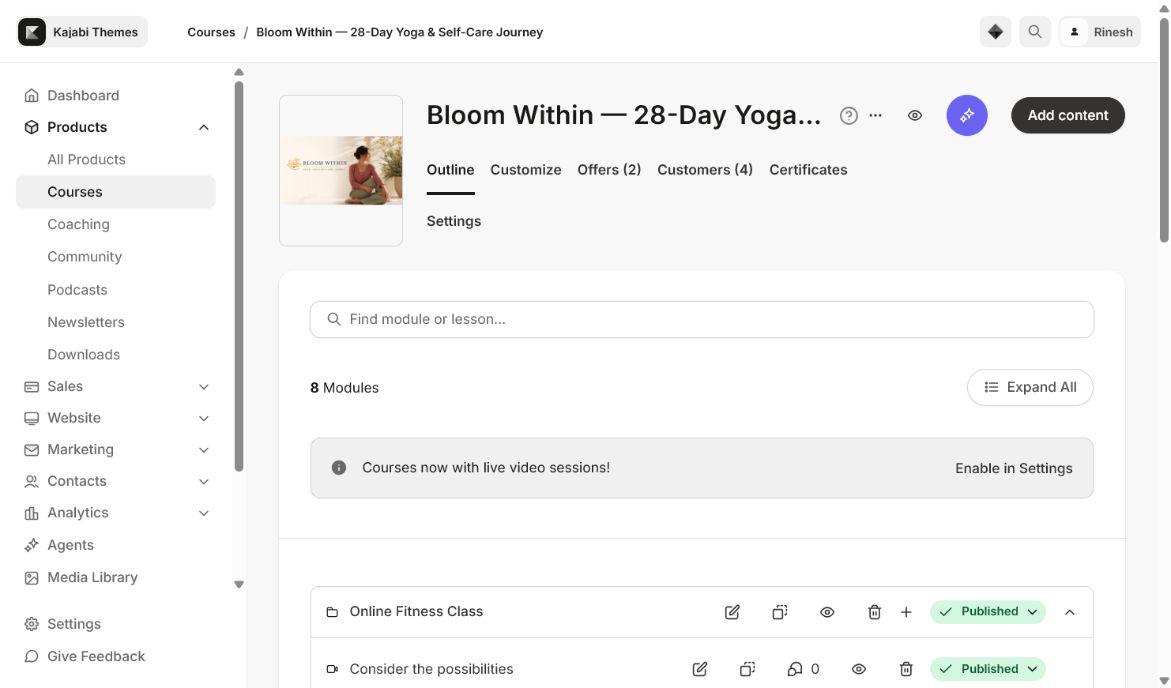
Task: Click the info icon in live video banner
Action: pyautogui.click(x=339, y=468)
